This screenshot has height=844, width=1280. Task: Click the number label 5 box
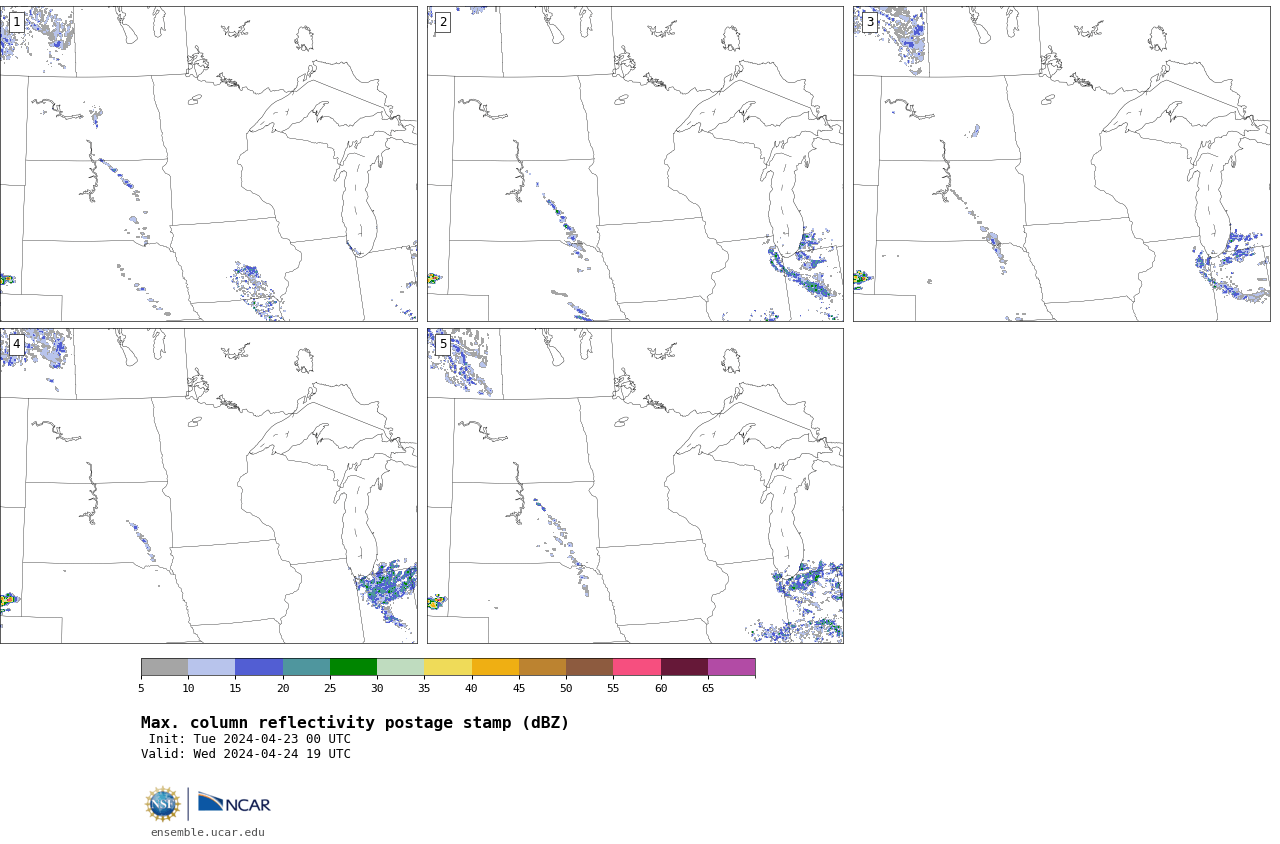point(443,344)
